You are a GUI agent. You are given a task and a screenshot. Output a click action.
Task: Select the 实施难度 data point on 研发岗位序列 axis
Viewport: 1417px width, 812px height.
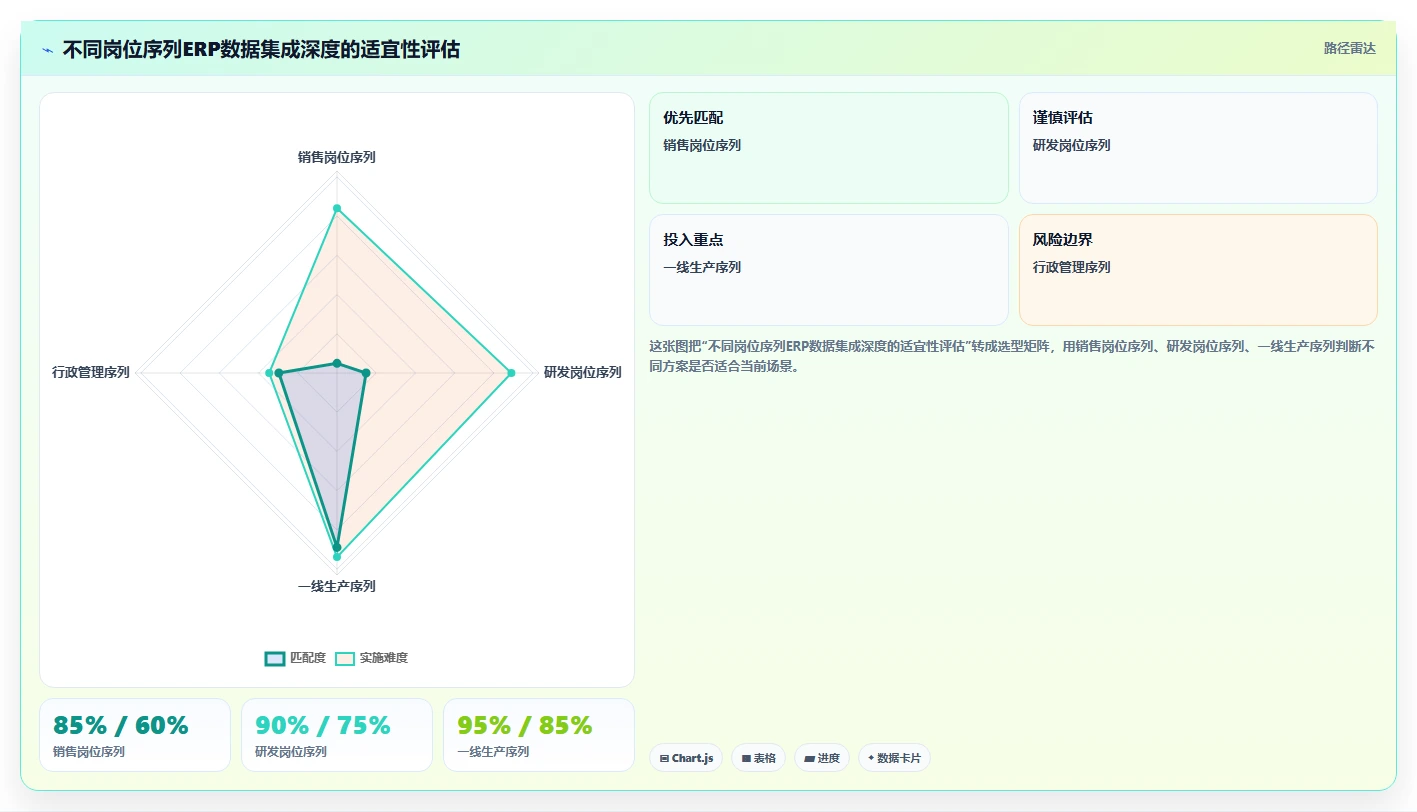pyautogui.click(x=511, y=373)
